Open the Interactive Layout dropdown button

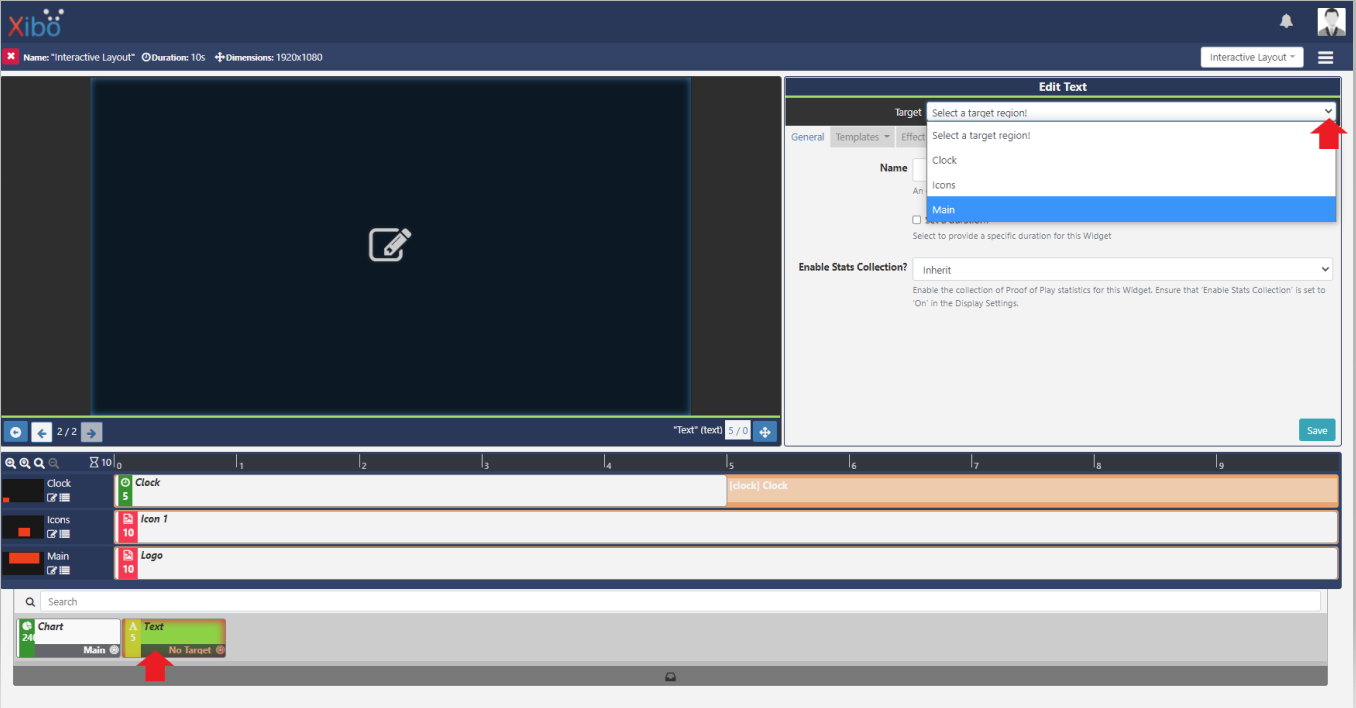click(x=1252, y=58)
